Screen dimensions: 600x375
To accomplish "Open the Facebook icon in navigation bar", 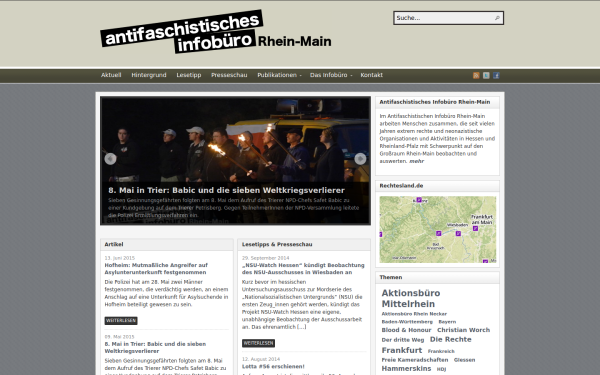I will [496, 75].
